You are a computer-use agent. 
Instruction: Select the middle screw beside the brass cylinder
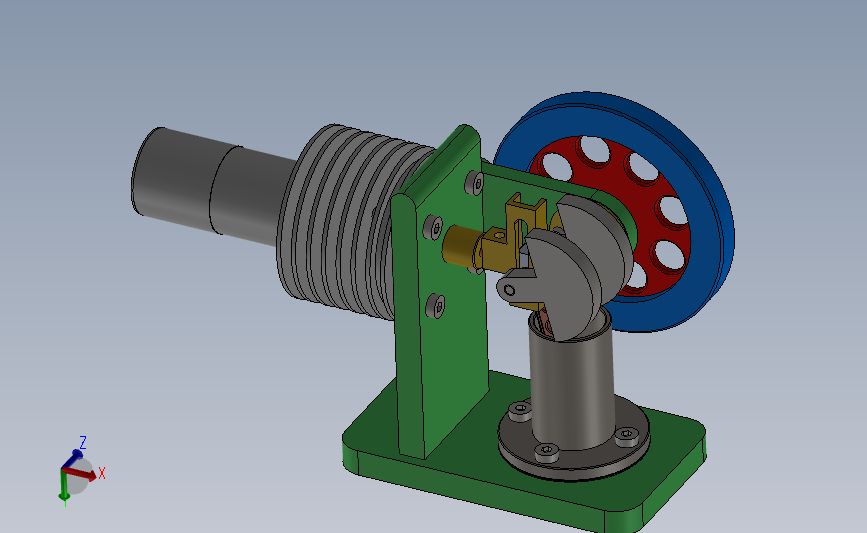click(433, 227)
